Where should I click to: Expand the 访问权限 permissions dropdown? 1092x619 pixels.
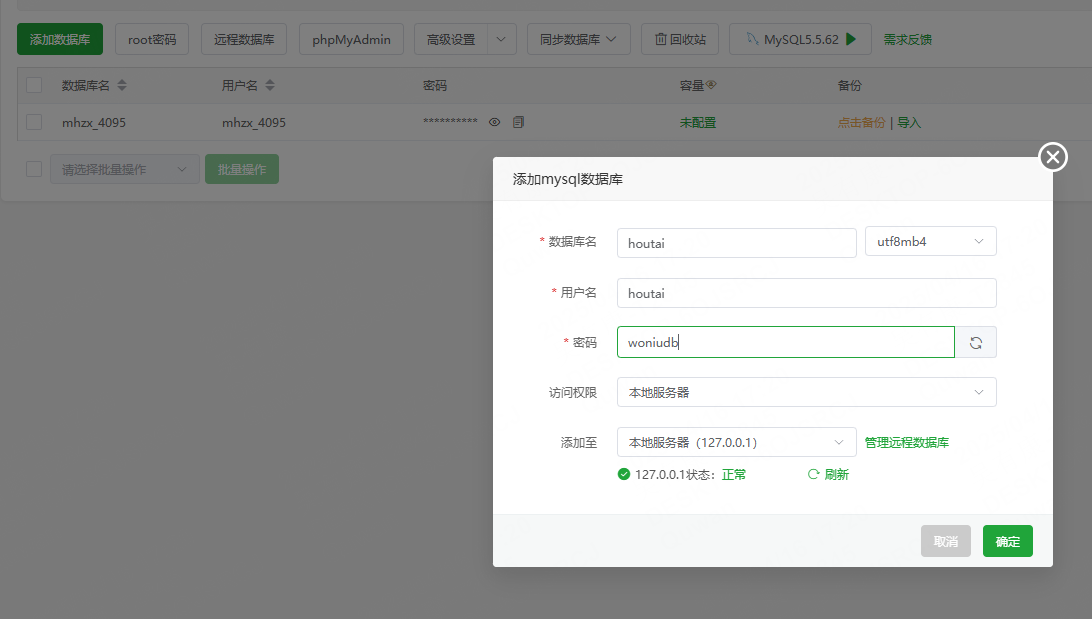(805, 392)
